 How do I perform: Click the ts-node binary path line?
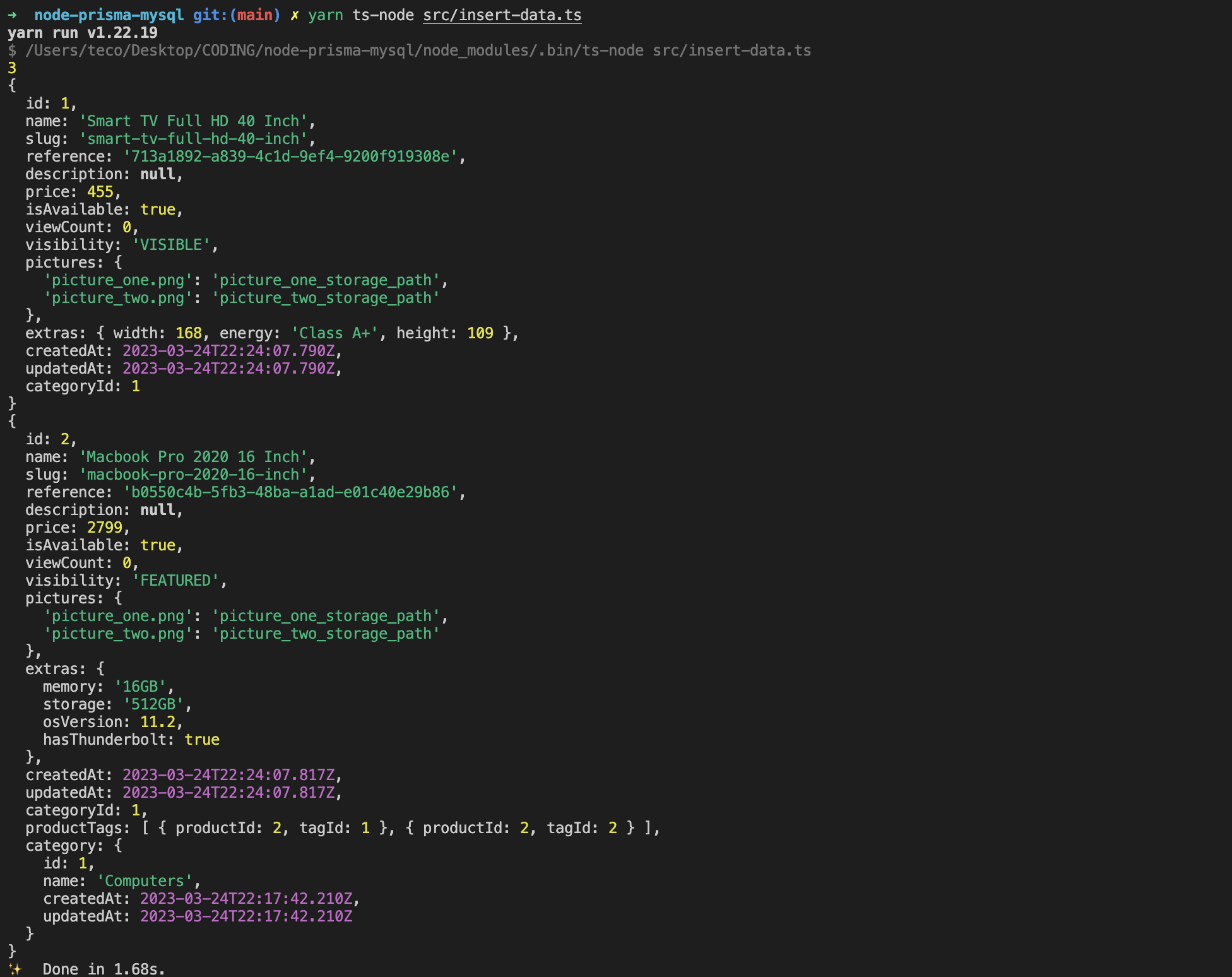(x=409, y=50)
